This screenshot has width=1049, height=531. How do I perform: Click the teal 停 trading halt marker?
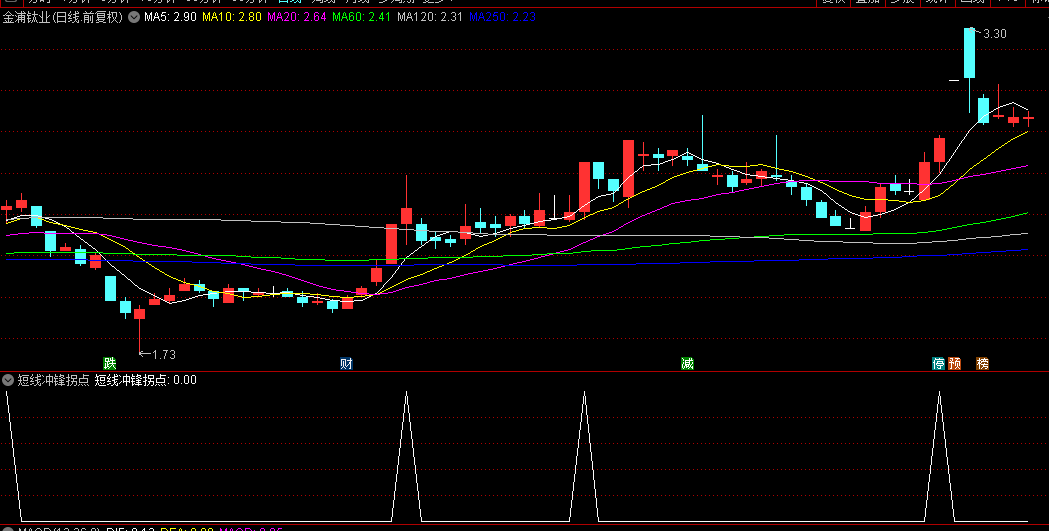tap(939, 363)
